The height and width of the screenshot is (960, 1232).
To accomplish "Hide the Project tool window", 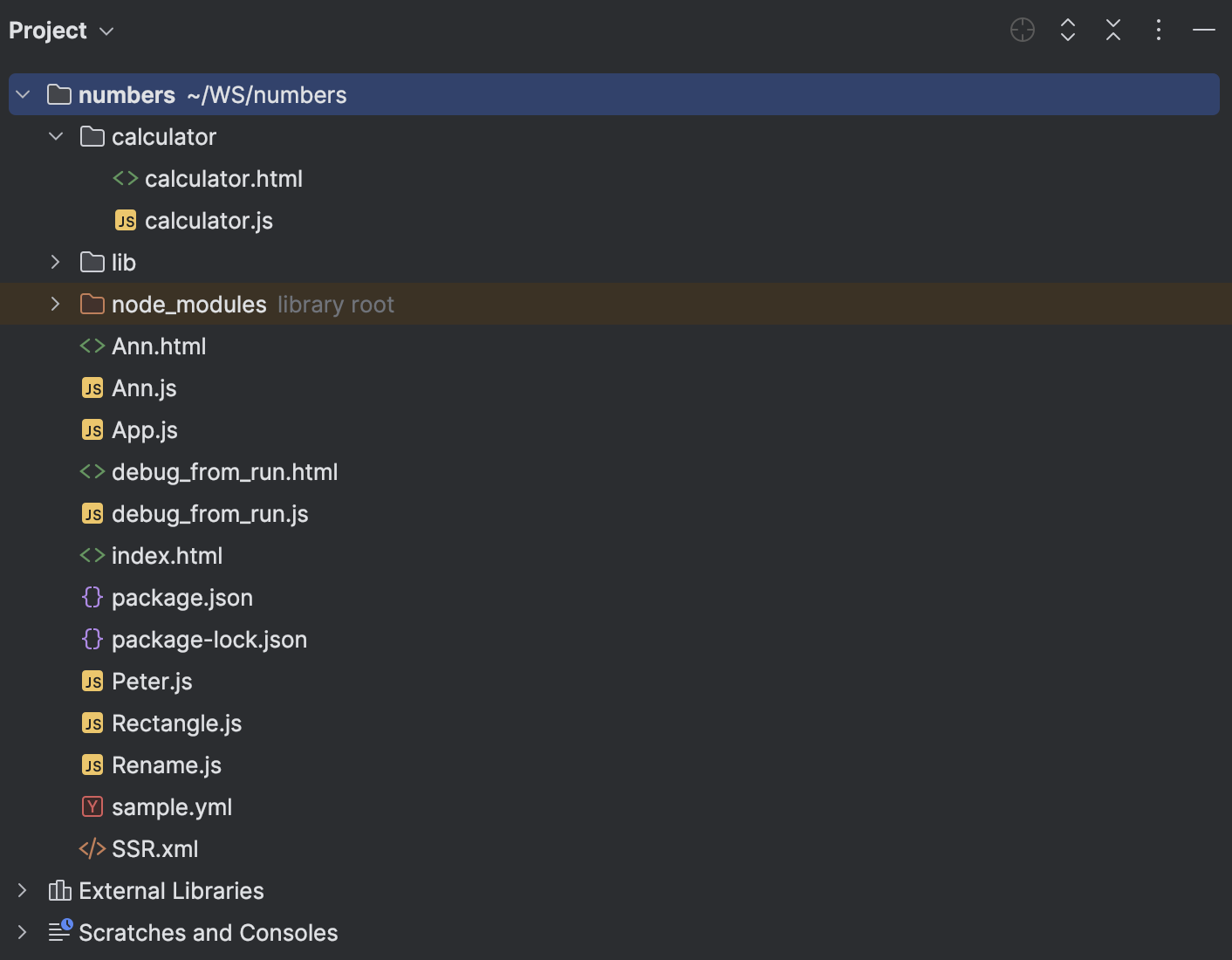I will [1203, 30].
